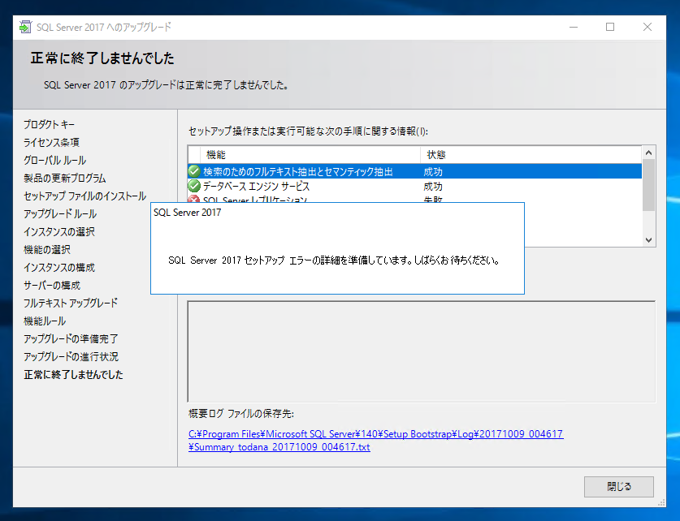680x521 pixels.
Task: Click the 状態 column header
Action: [531, 154]
